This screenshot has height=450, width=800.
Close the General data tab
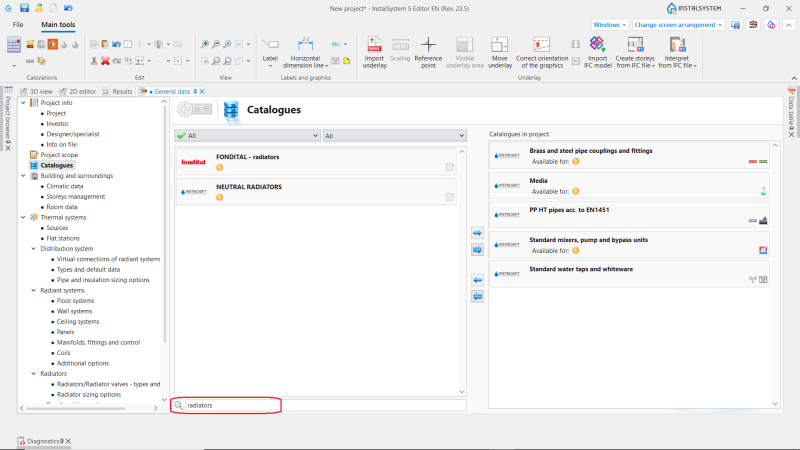tap(202, 91)
